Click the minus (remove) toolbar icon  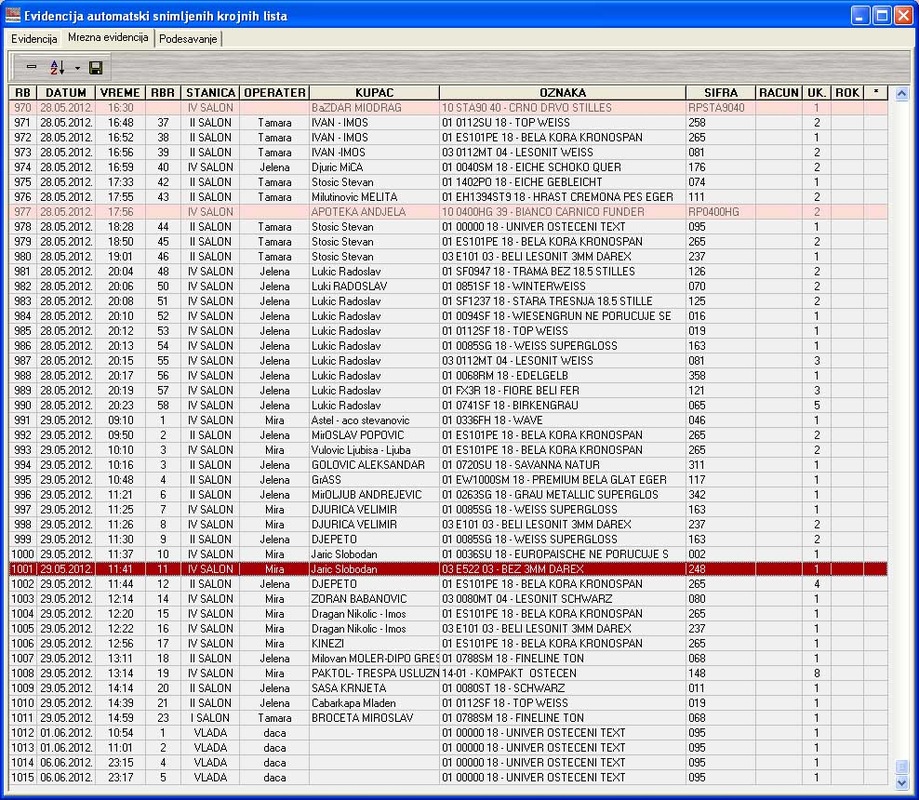(x=31, y=67)
